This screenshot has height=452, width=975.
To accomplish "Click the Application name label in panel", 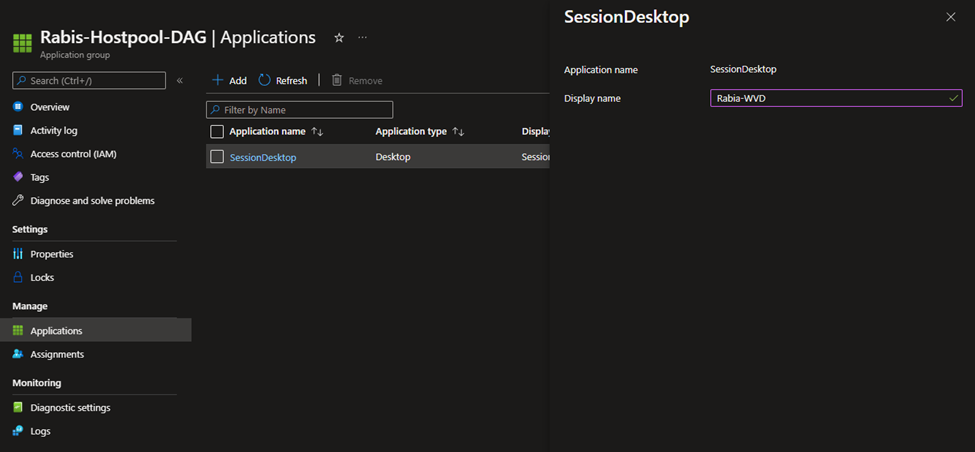I will 601,70.
